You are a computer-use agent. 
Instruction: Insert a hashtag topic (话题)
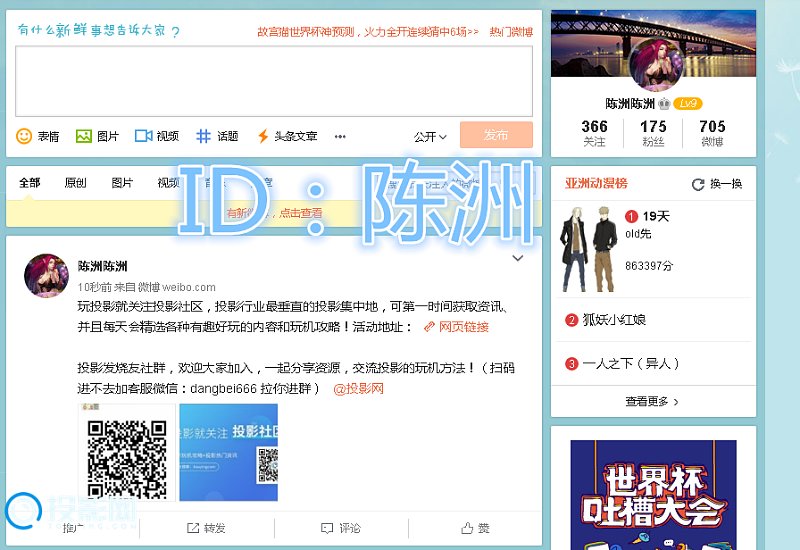tap(217, 136)
